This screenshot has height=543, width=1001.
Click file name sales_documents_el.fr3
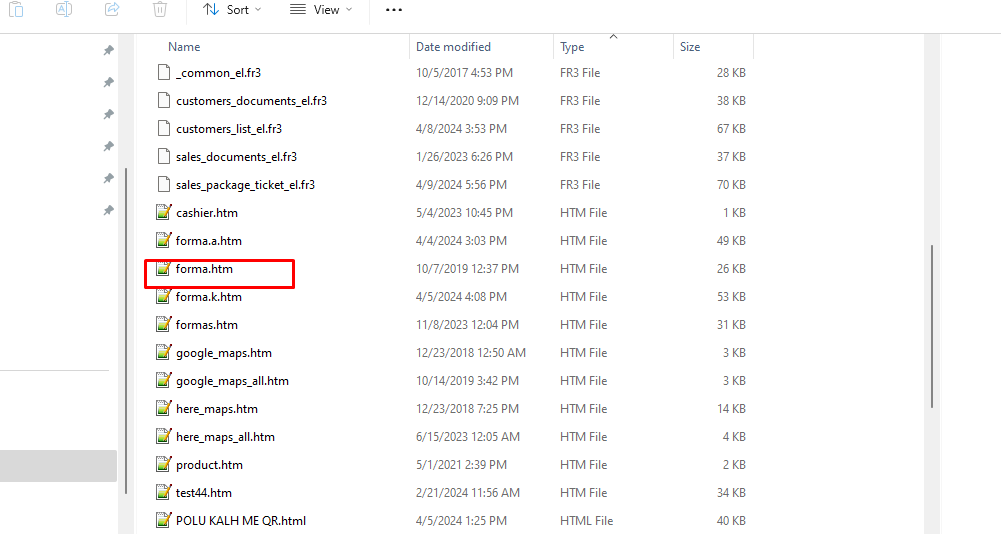[x=236, y=157]
